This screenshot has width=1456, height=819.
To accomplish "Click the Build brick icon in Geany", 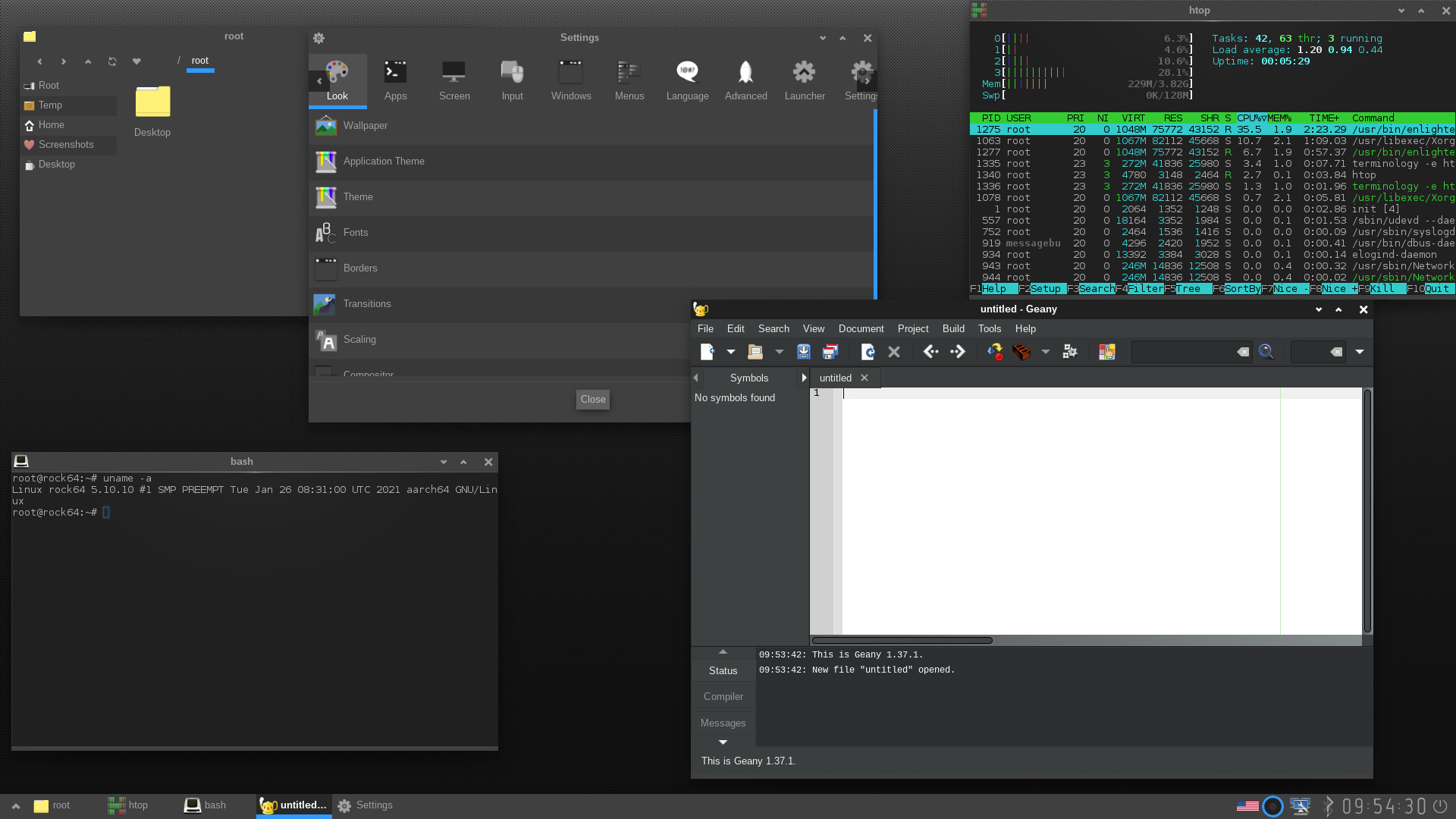I will point(1021,352).
